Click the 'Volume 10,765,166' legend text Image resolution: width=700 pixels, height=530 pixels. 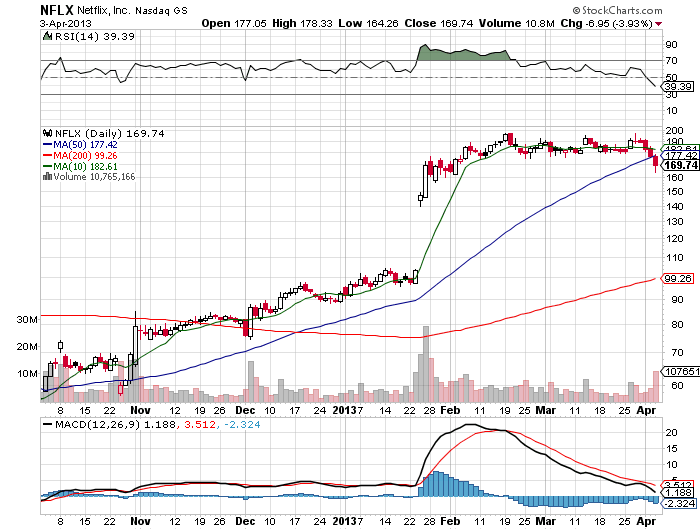[x=94, y=177]
